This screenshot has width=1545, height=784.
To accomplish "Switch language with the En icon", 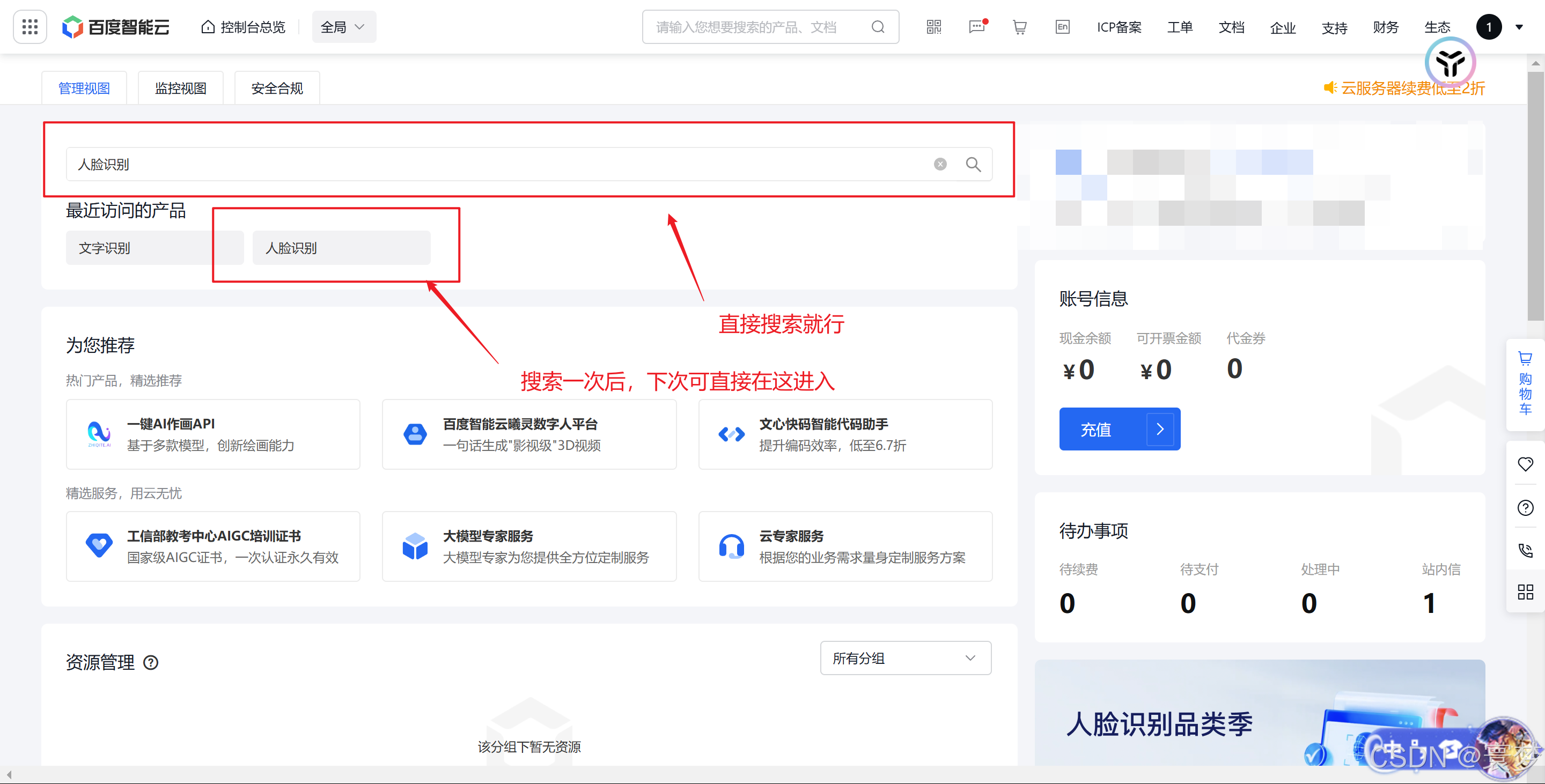I will click(1062, 27).
